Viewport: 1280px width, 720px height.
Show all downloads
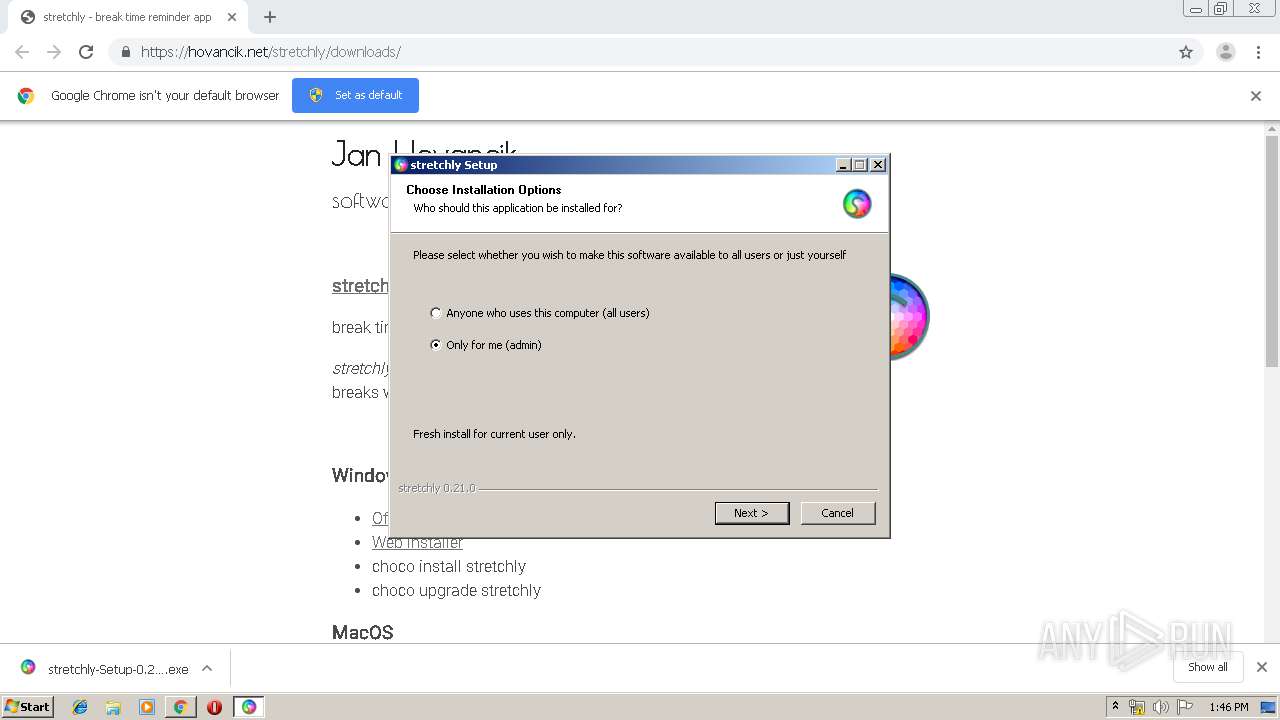pyautogui.click(x=1208, y=667)
